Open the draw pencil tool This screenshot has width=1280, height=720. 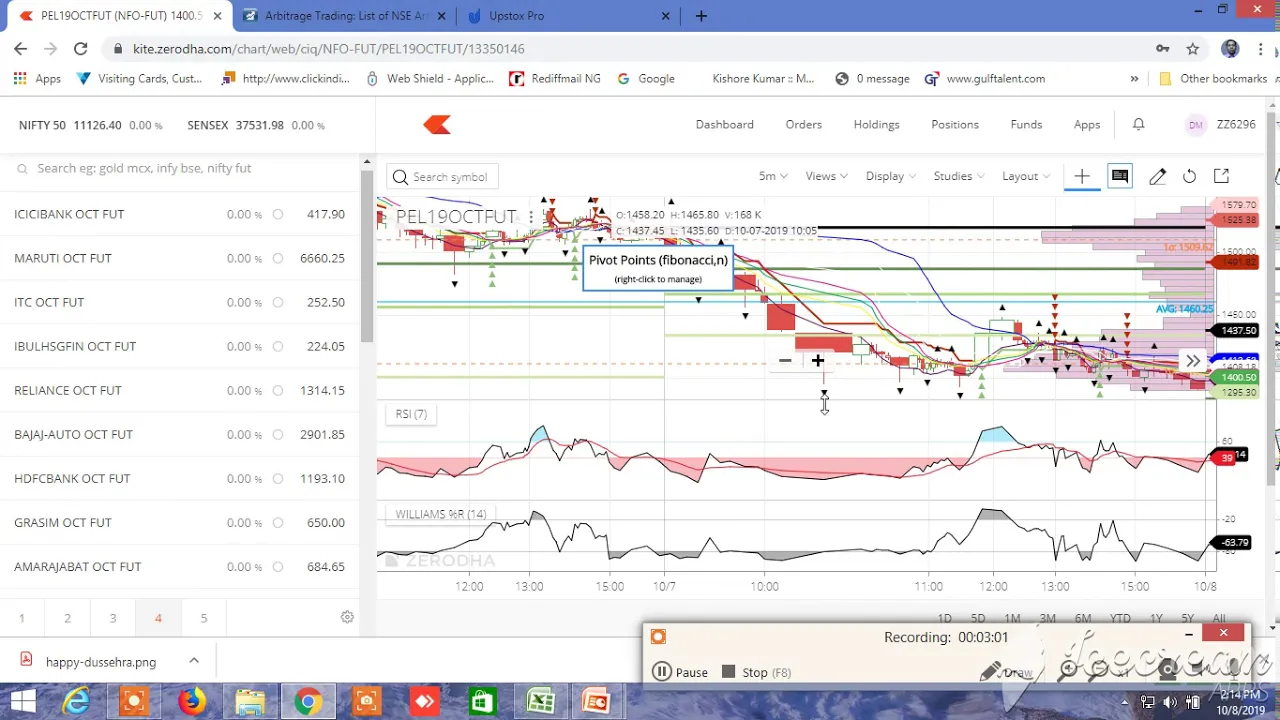tap(1157, 176)
